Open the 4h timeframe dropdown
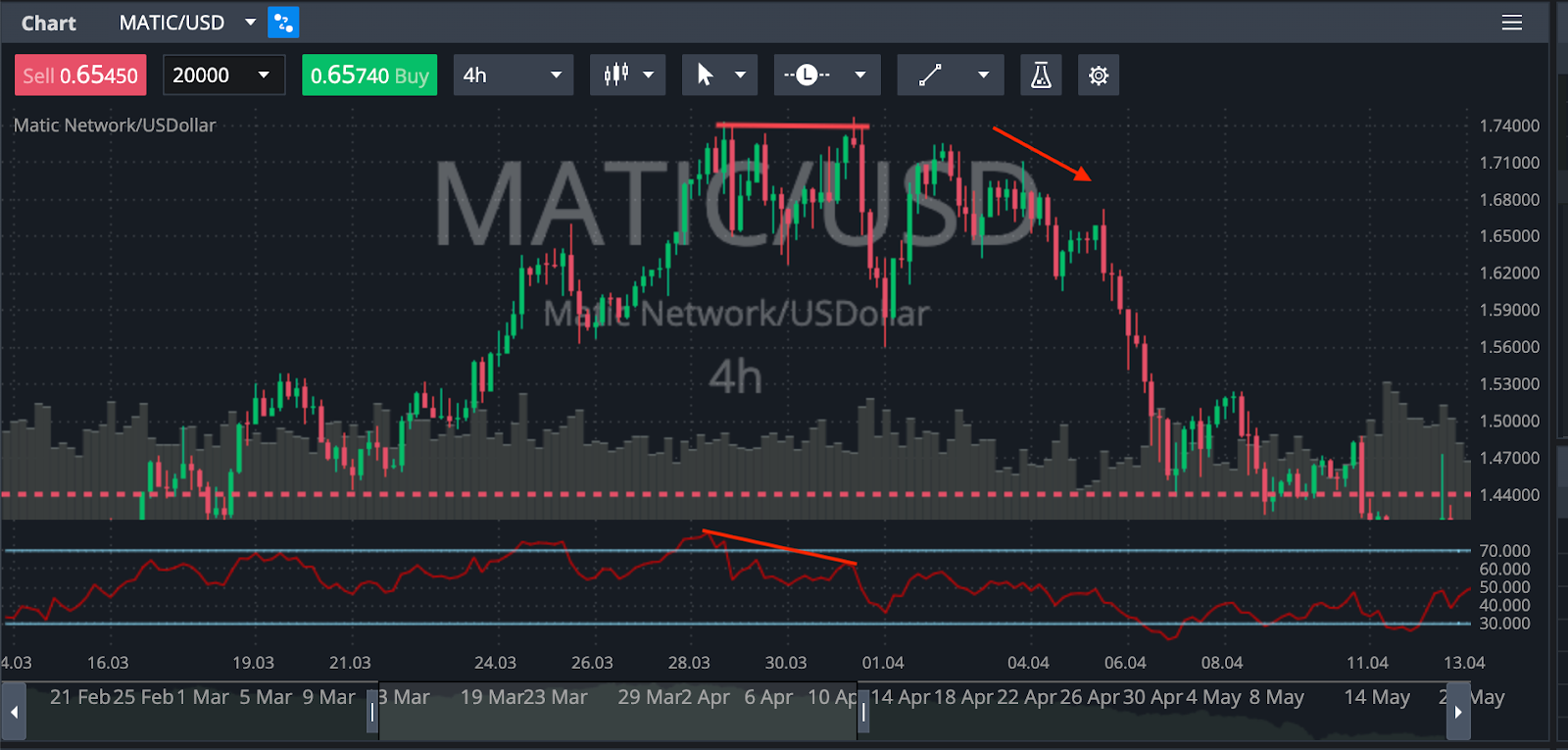Image resolution: width=1568 pixels, height=750 pixels. click(514, 75)
